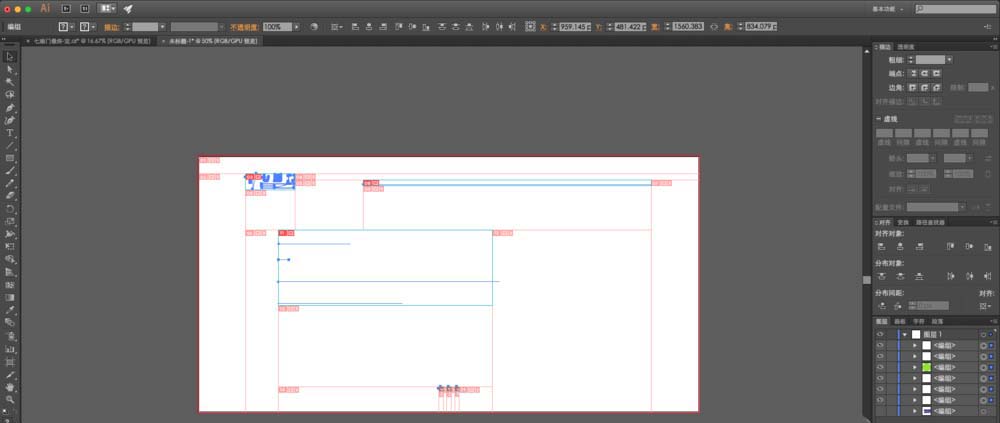Image resolution: width=1000 pixels, height=423 pixels.
Task: Collapse the 图层 1 layer tree
Action: point(904,334)
